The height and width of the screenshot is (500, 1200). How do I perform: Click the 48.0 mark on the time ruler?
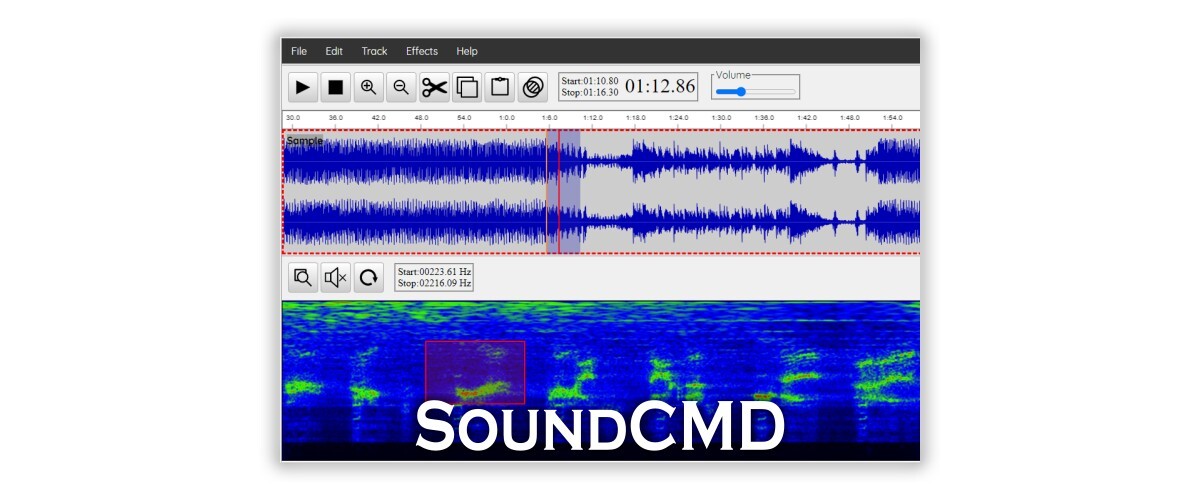[x=421, y=117]
